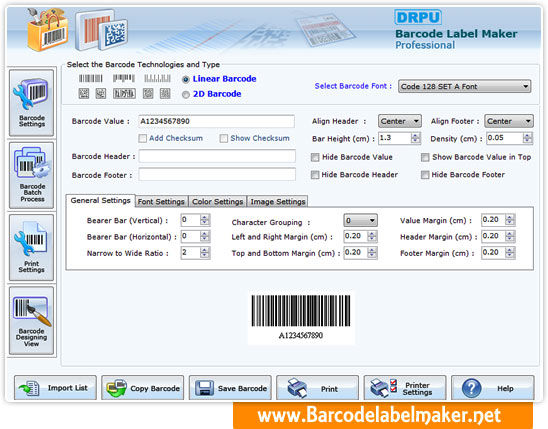The height and width of the screenshot is (429, 548).
Task: Click the DRPU logo
Action: (x=418, y=17)
